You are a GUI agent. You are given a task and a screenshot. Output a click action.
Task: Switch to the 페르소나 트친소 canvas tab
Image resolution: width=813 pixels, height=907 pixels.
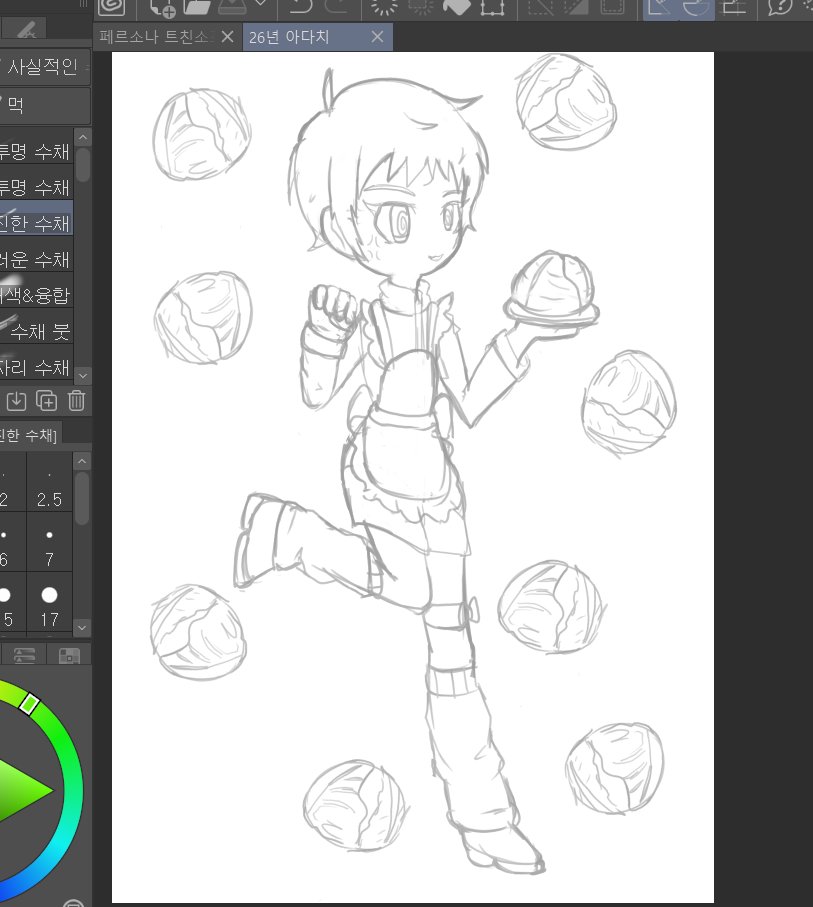(x=154, y=37)
